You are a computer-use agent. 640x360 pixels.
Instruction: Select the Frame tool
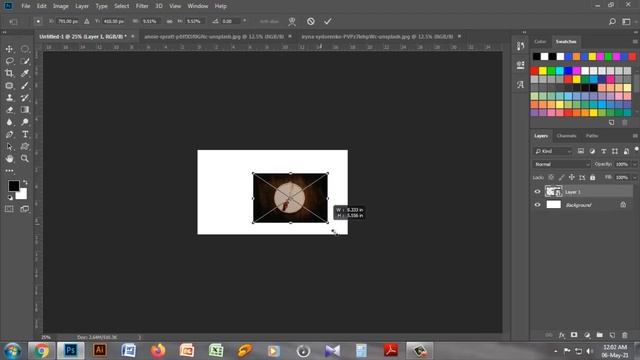coord(9,86)
